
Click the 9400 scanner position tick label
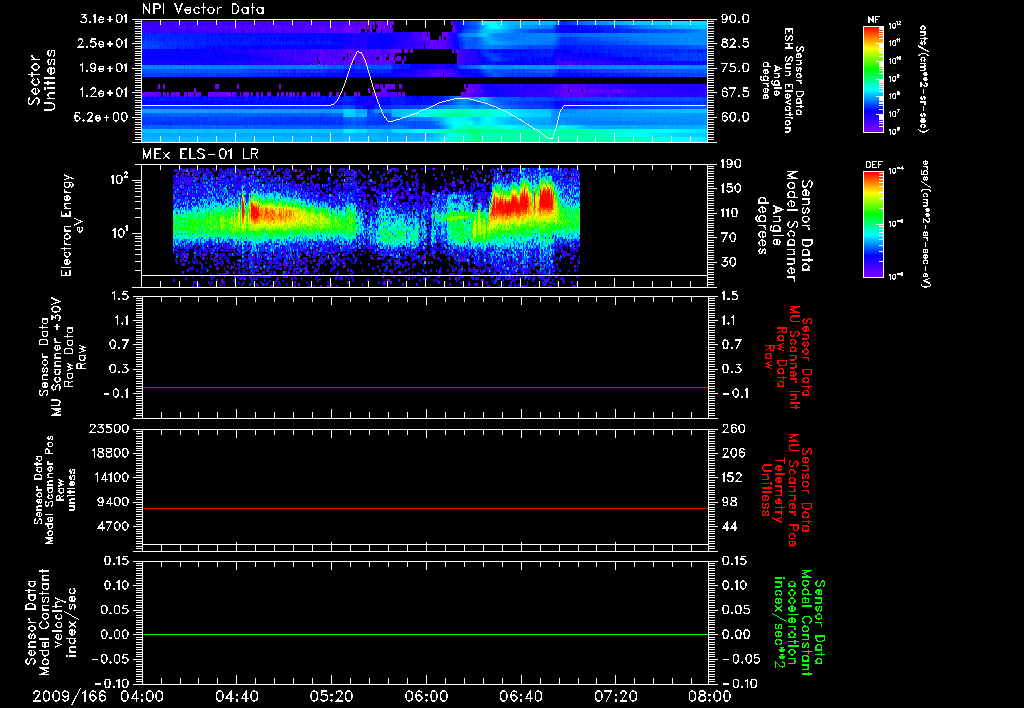coord(112,502)
